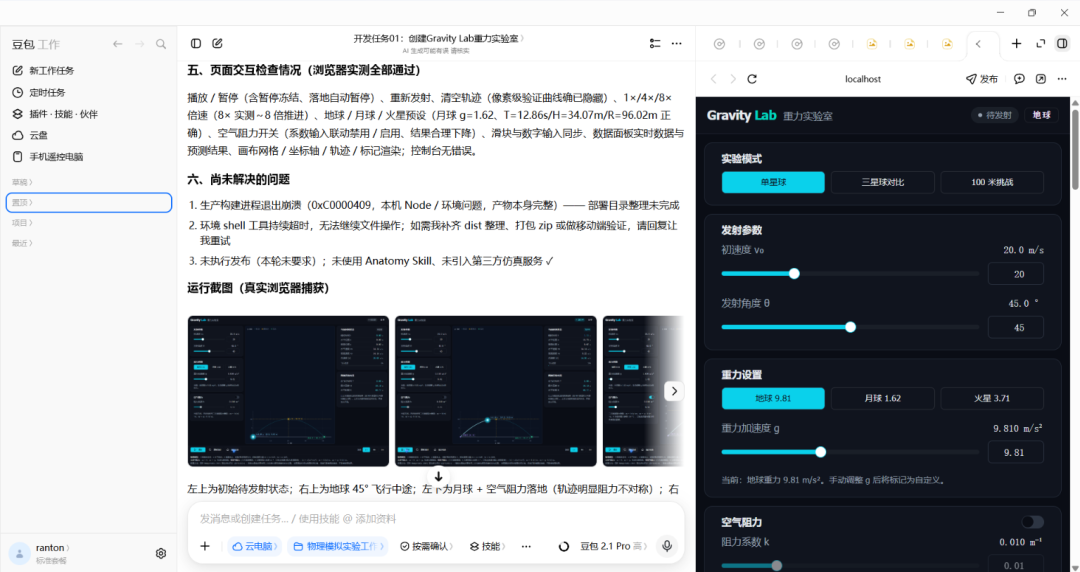Click the new chat edit icon
The image size is (1080, 572).
(x=218, y=43)
